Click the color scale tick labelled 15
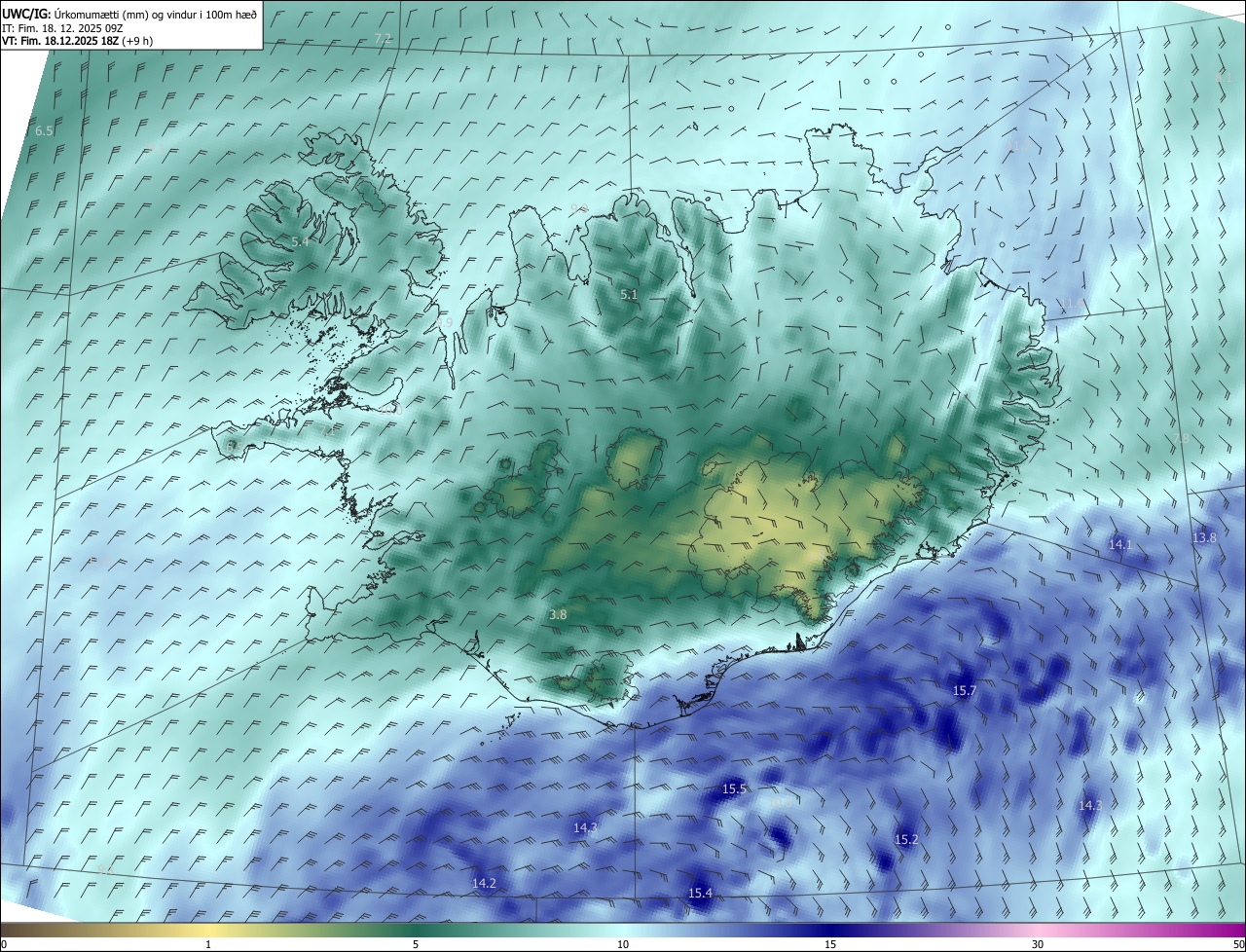 coord(830,944)
